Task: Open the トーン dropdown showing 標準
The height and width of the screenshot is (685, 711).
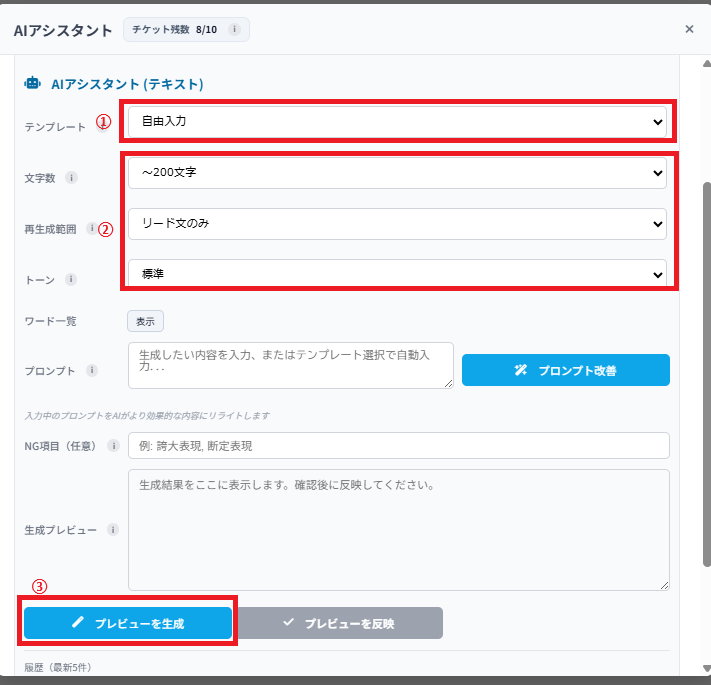Action: tap(397, 273)
